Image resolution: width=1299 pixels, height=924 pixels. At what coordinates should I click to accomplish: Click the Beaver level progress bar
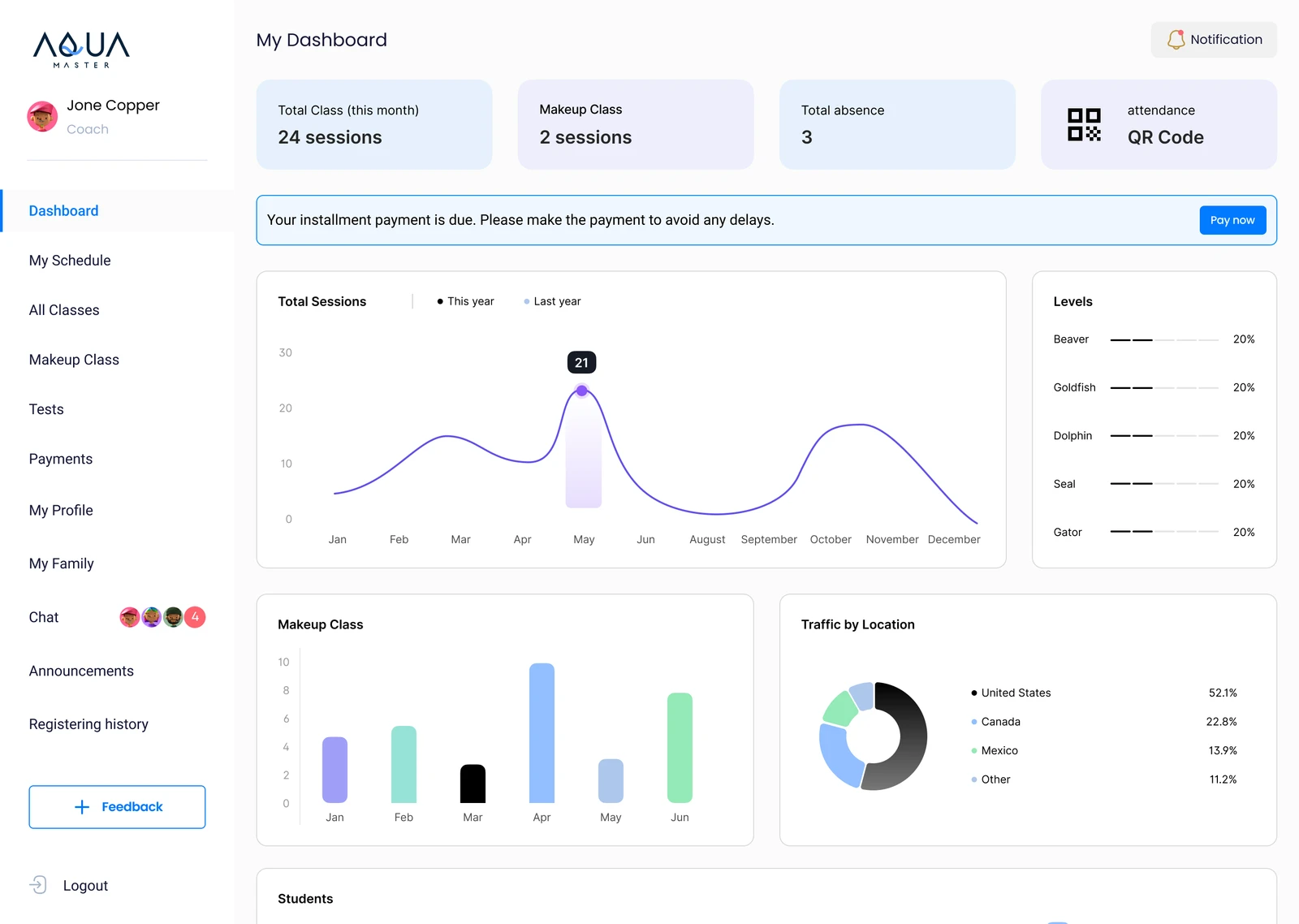point(1164,339)
